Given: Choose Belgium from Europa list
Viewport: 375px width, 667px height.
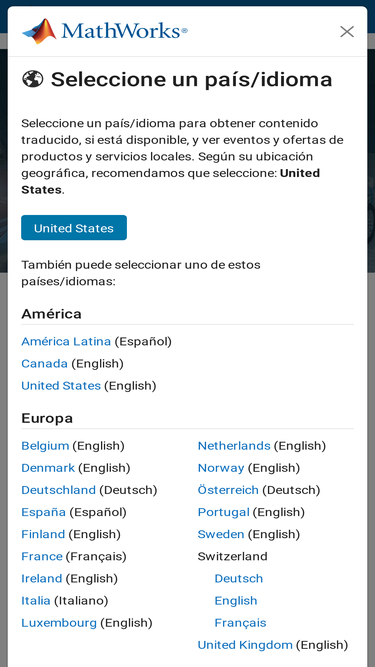Looking at the screenshot, I should pyautogui.click(x=45, y=446).
